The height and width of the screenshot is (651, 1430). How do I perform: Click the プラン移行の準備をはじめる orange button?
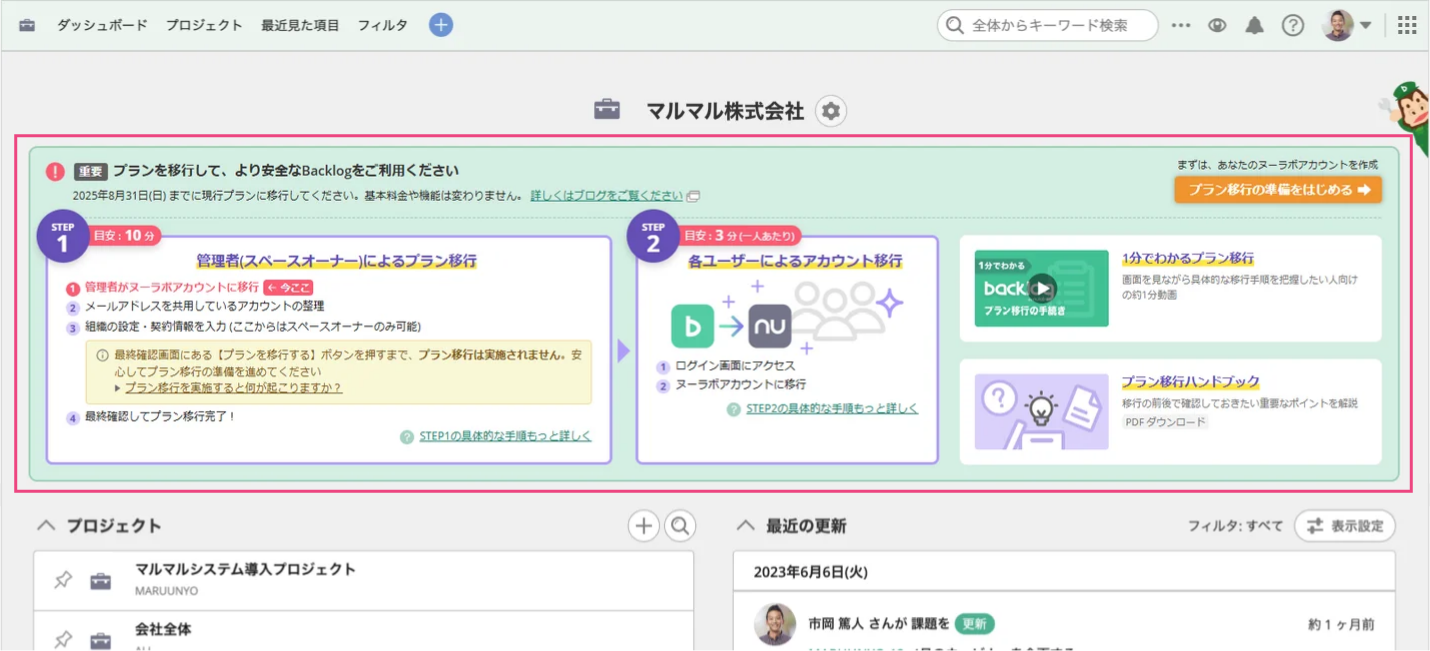(1277, 189)
